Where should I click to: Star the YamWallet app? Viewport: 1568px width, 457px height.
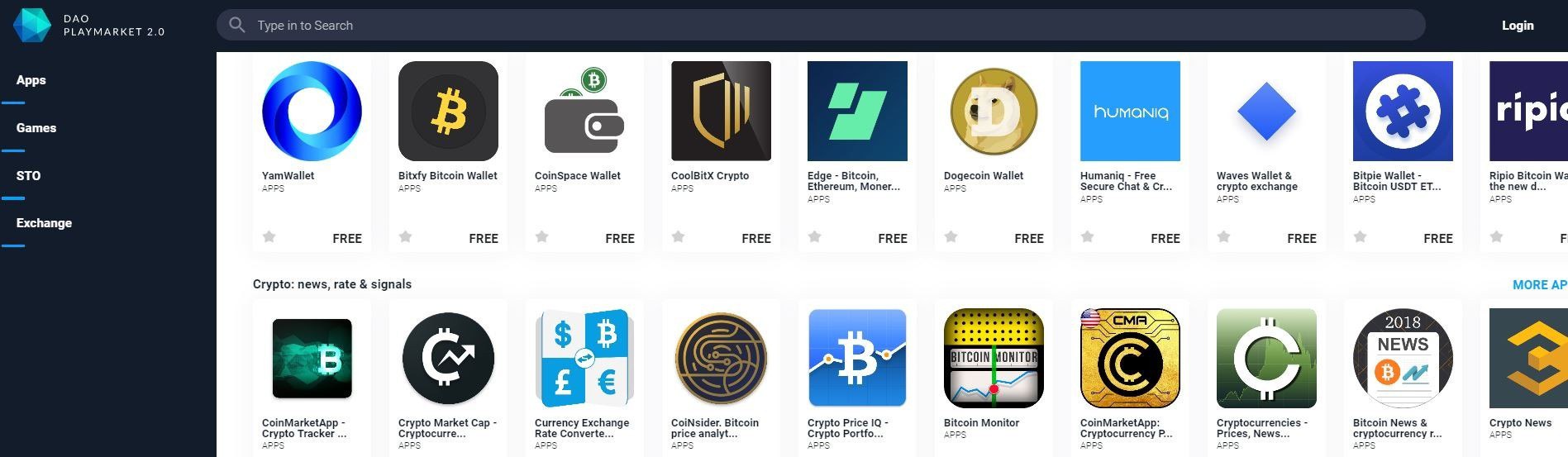[x=269, y=237]
